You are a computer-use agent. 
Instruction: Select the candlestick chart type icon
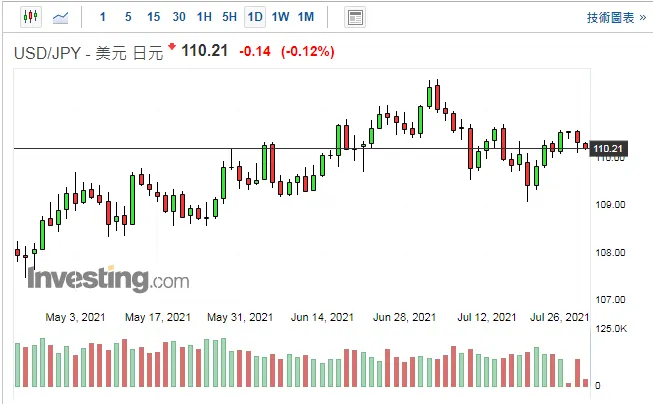pos(31,17)
